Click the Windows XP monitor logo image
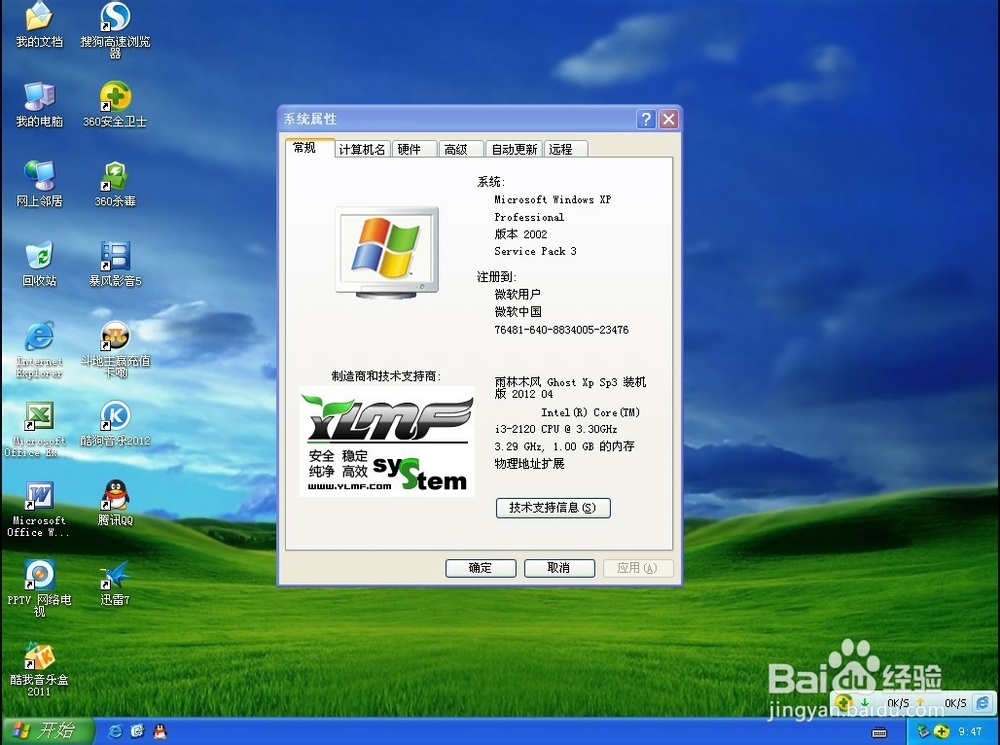This screenshot has width=1000, height=745. coord(387,252)
